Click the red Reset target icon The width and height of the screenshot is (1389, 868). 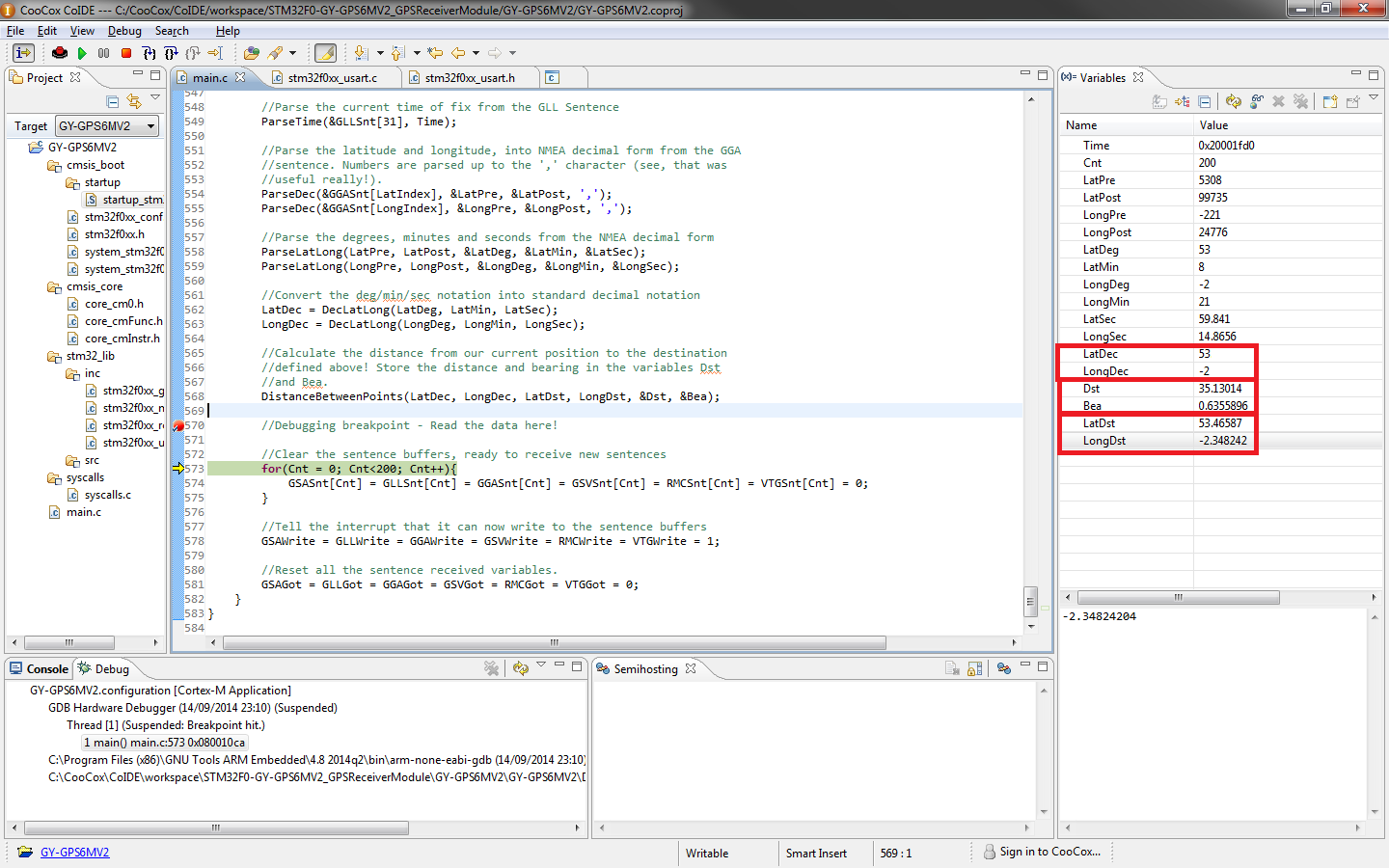point(60,53)
